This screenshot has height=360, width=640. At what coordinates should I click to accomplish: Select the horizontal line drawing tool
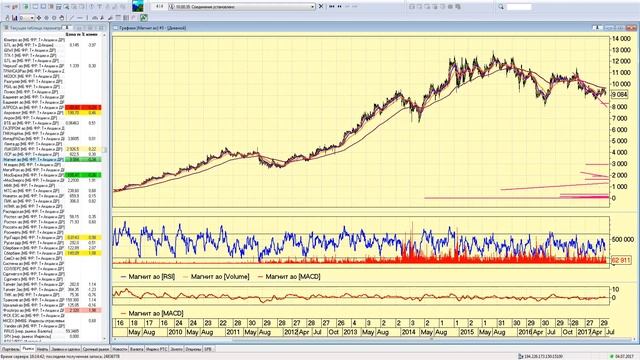(x=80, y=18)
